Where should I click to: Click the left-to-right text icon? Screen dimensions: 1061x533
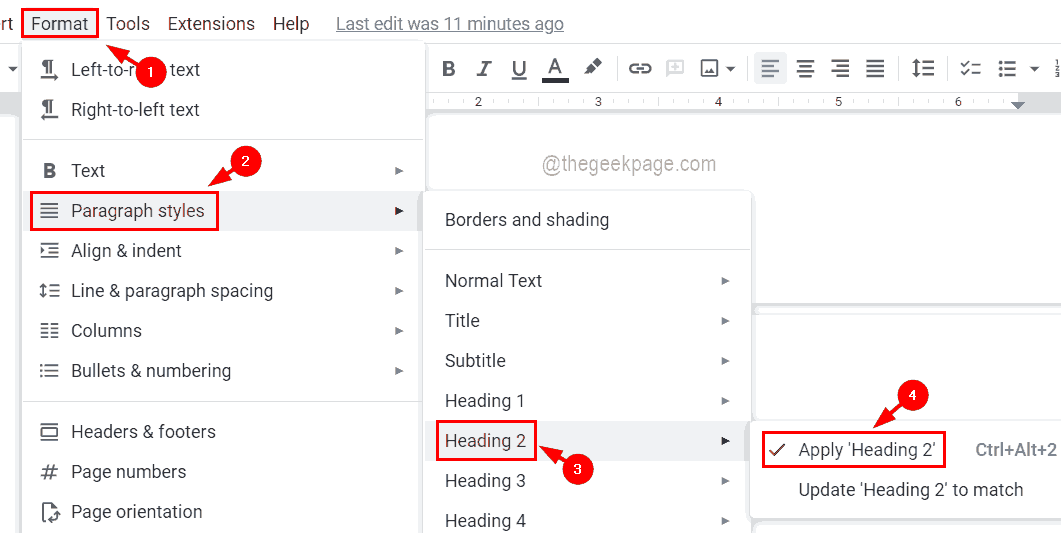point(49,70)
